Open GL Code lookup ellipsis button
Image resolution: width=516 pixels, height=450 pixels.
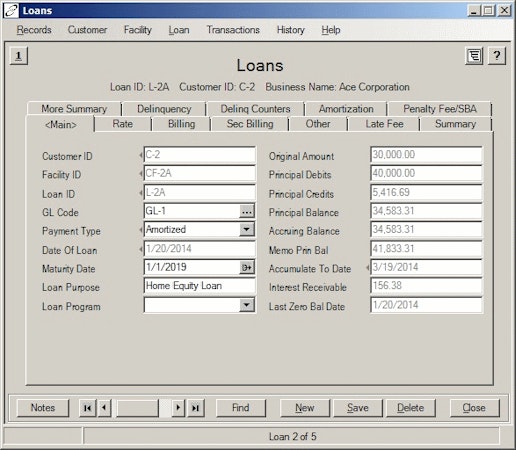coord(247,211)
